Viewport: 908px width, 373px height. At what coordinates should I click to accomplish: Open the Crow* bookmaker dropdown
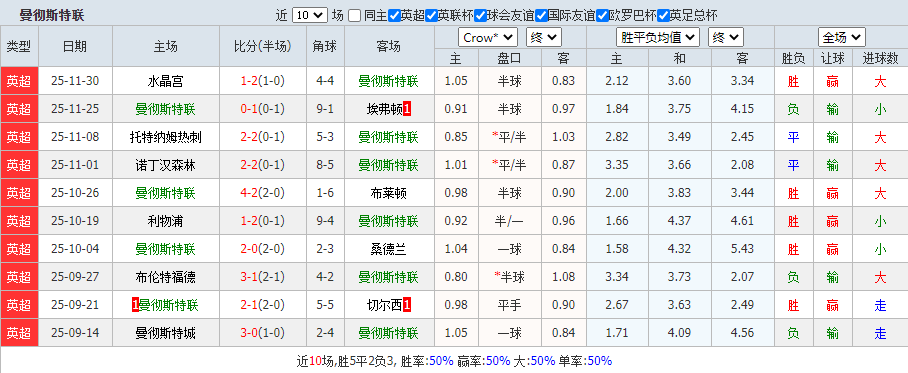[488, 38]
